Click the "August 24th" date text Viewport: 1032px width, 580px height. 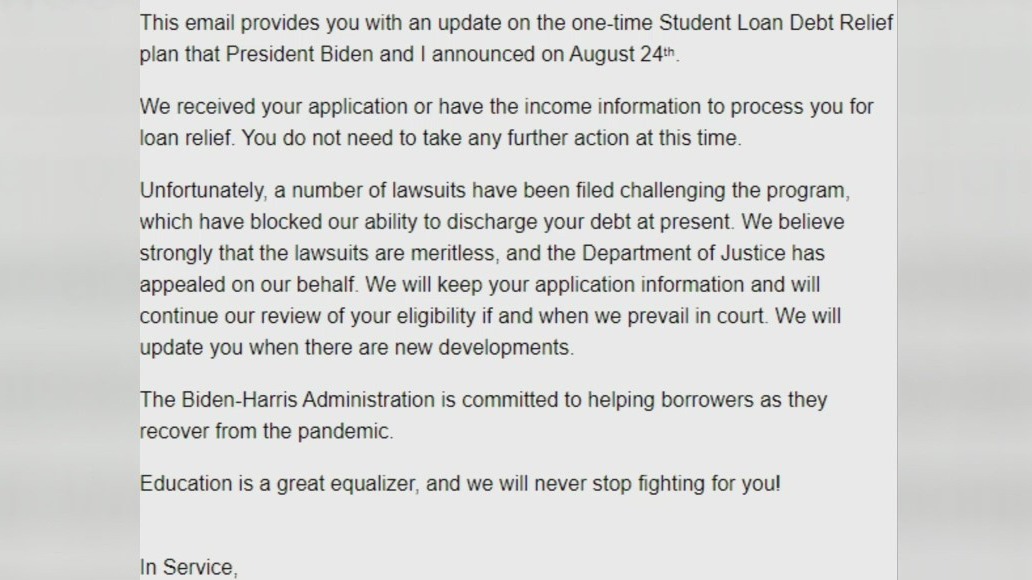(x=624, y=54)
